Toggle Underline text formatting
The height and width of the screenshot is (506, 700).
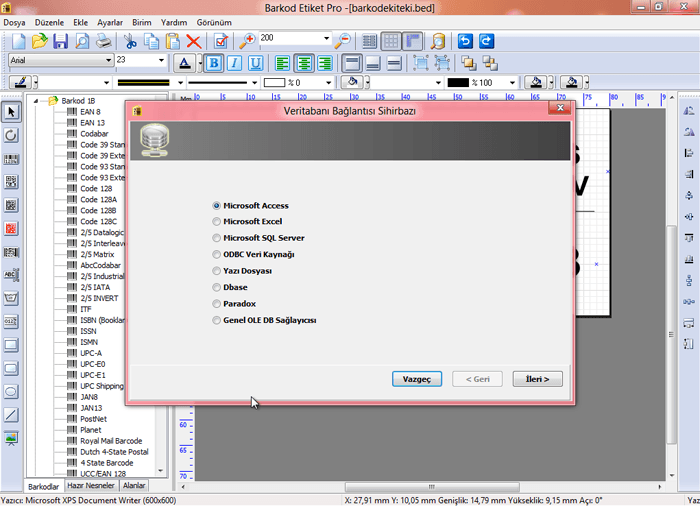pyautogui.click(x=255, y=63)
